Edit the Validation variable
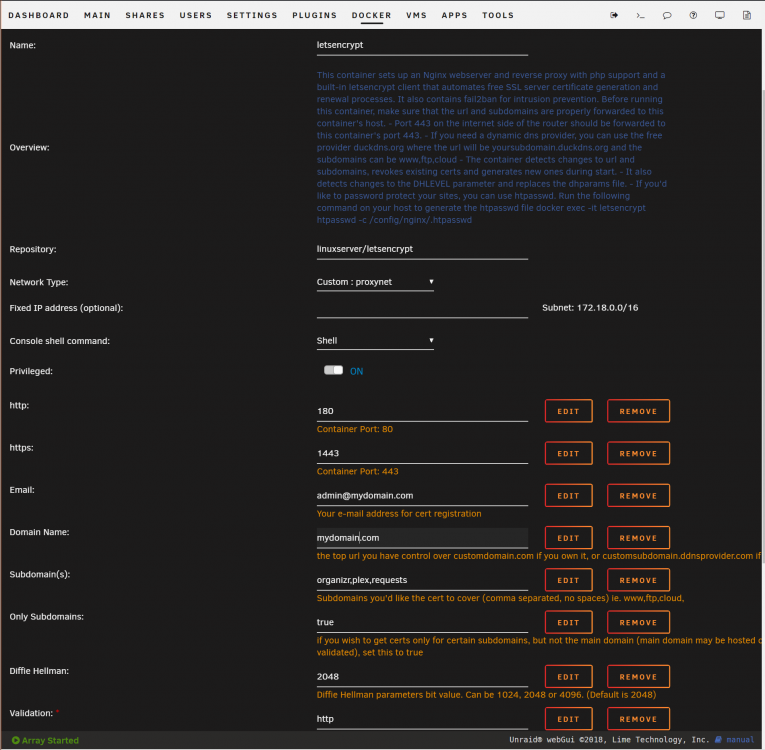Viewport: 765px width, 750px height. pos(568,719)
